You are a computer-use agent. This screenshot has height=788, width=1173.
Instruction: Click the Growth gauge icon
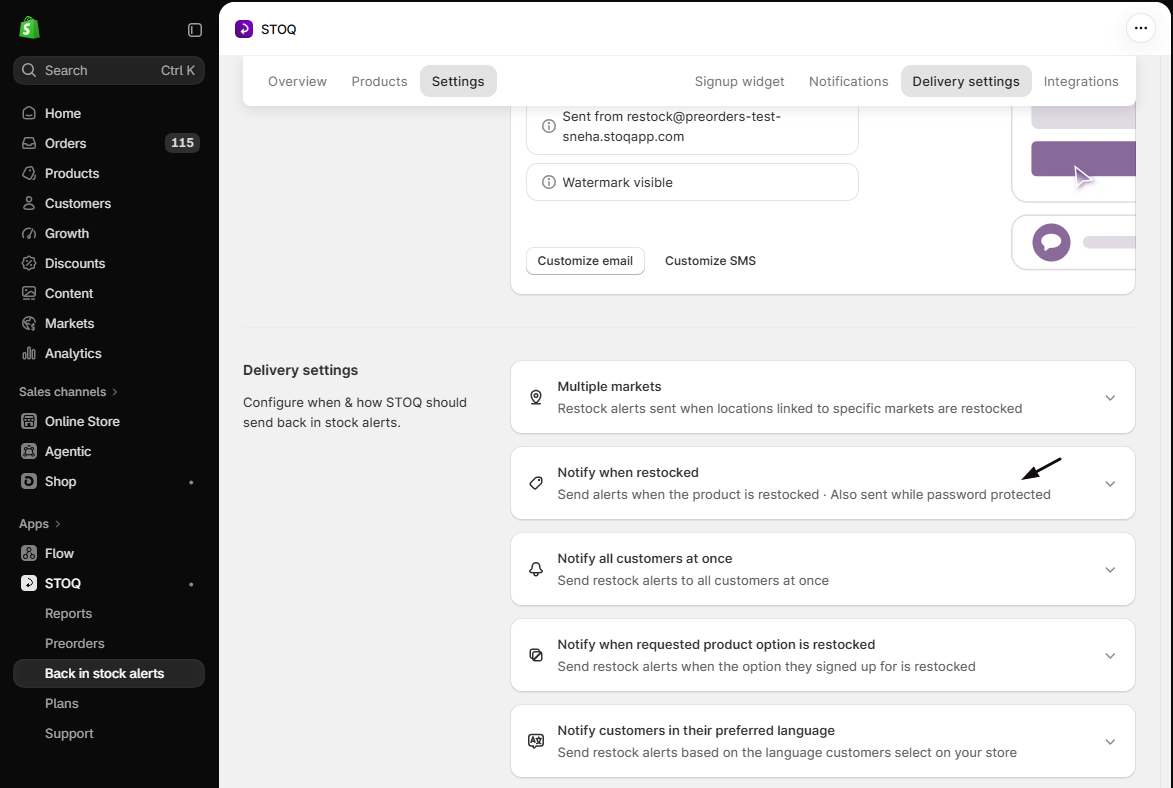tap(29, 233)
